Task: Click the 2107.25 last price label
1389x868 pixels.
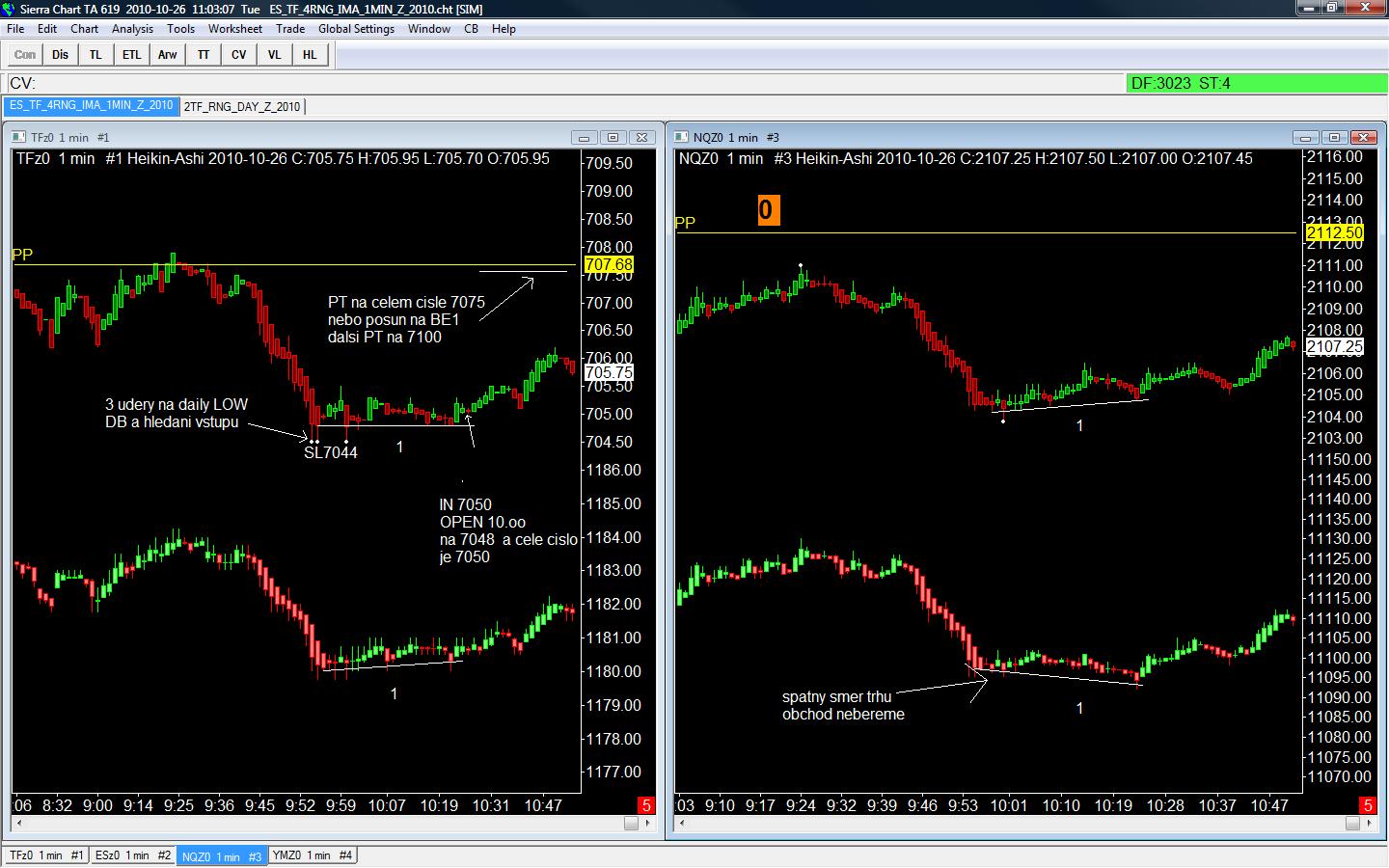Action: tap(1335, 346)
